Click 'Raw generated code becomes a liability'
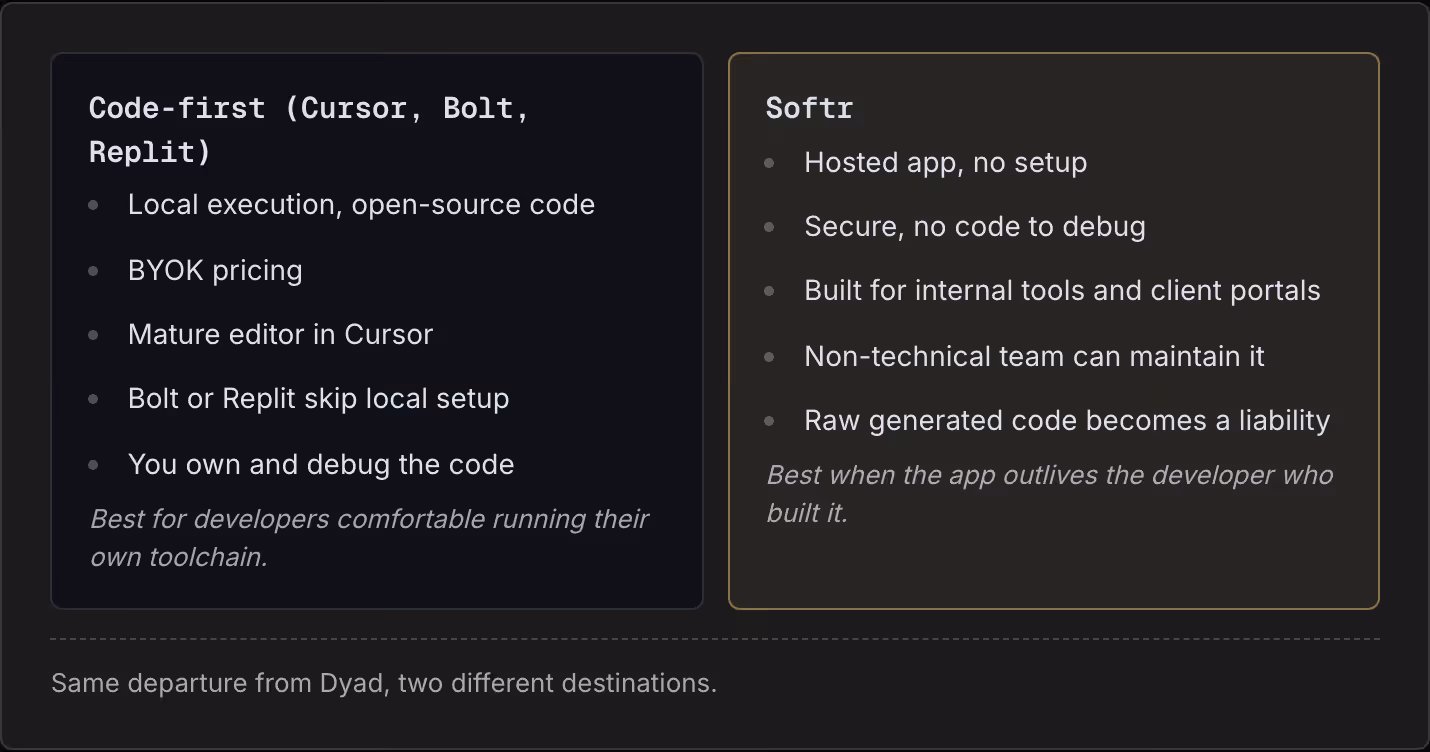The height and width of the screenshot is (752, 1430). pyautogui.click(x=1067, y=420)
